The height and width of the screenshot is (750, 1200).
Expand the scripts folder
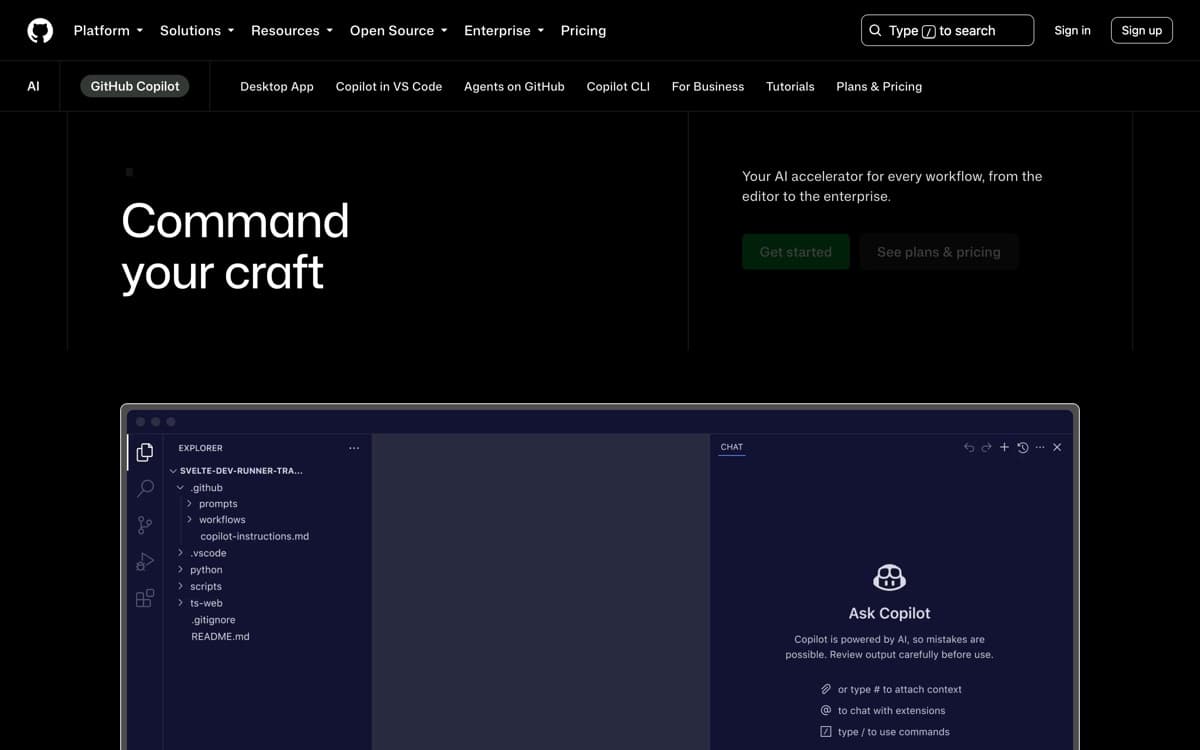point(200,586)
